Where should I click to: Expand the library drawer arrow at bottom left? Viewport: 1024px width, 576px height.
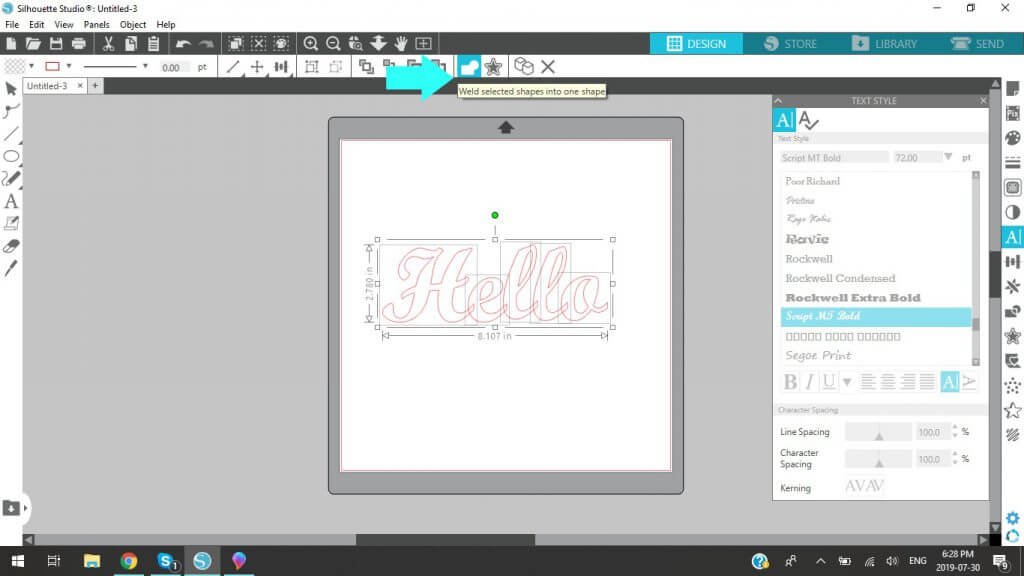[25, 508]
